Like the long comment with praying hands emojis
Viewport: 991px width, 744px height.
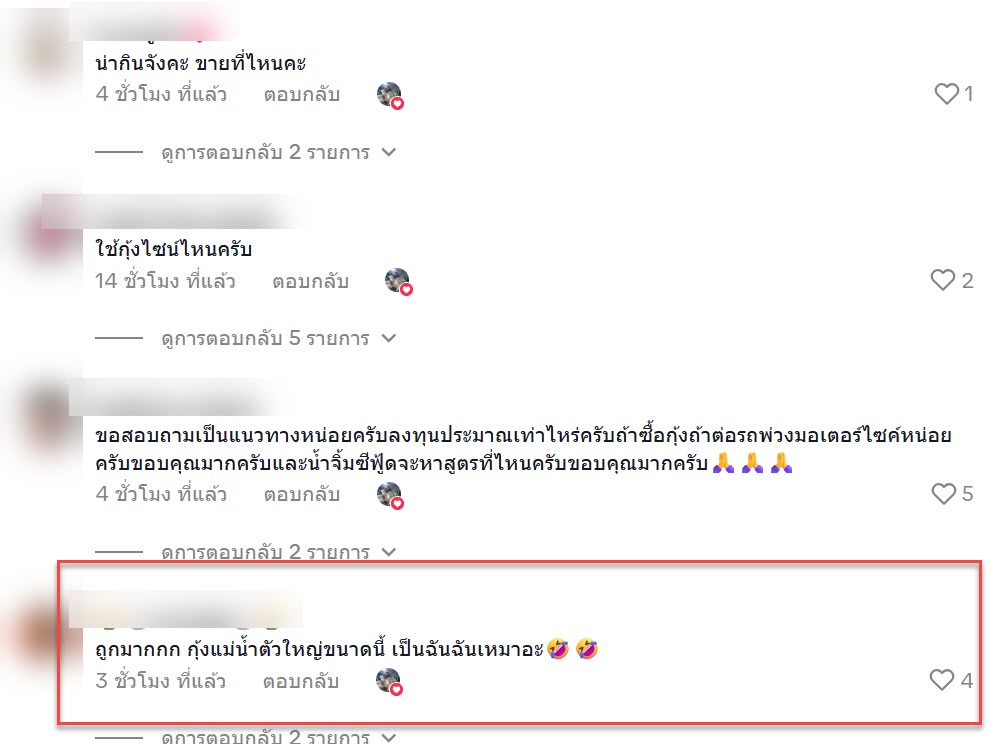click(944, 494)
